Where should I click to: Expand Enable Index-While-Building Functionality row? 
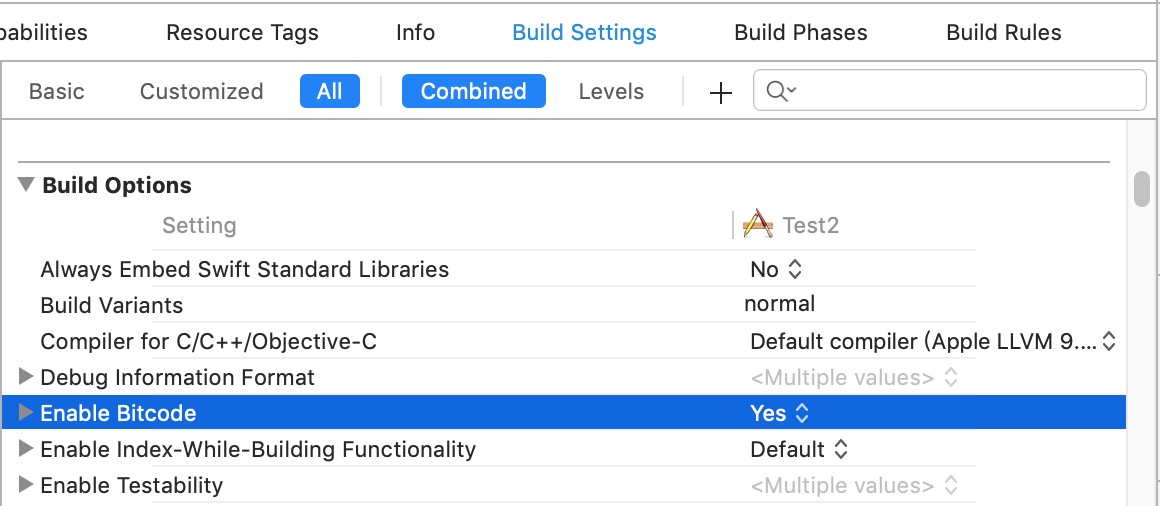coord(27,449)
